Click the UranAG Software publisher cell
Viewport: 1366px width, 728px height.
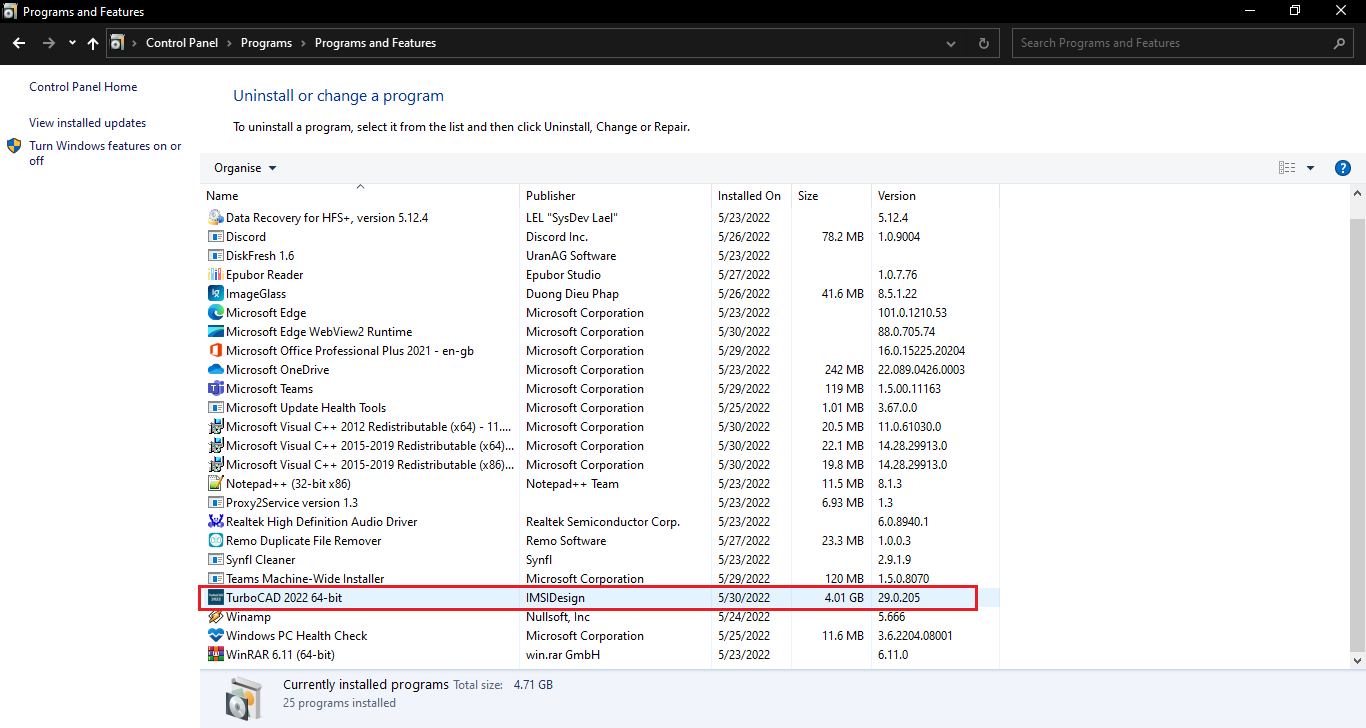coord(571,256)
